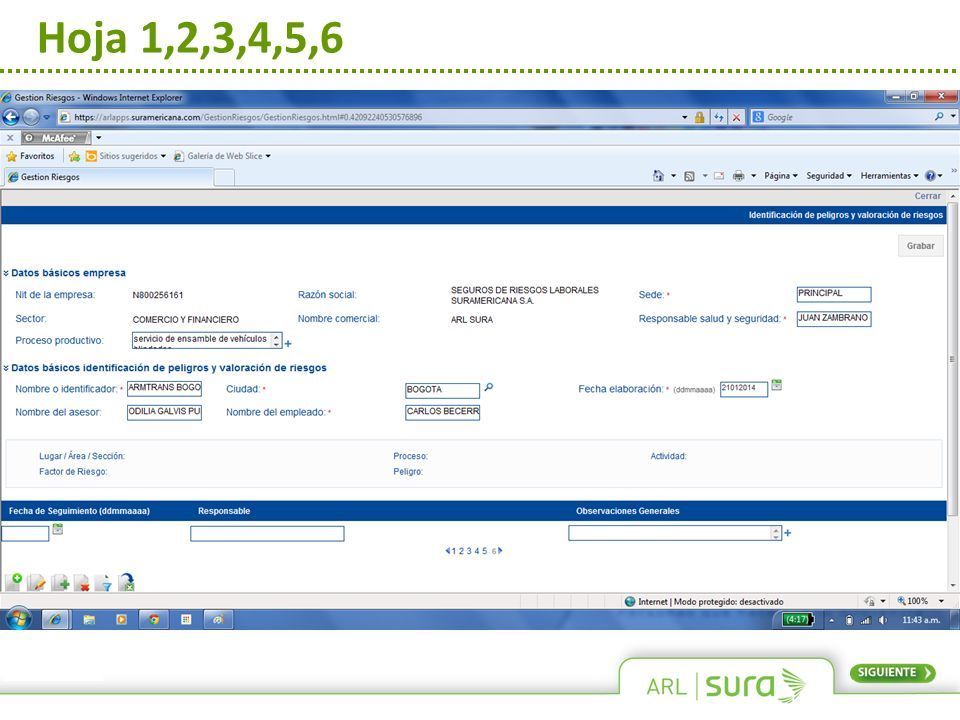Click the search magnifier next to Ciudad
The width and height of the screenshot is (960, 720).
click(x=489, y=387)
